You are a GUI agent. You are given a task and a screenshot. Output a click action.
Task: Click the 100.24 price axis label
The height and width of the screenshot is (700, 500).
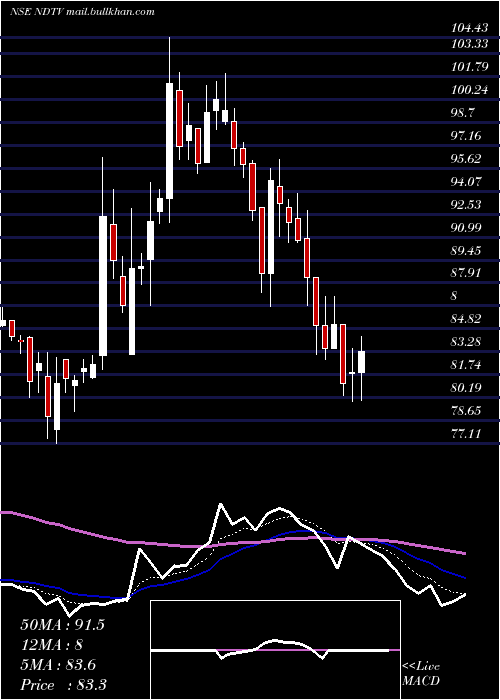tap(469, 90)
